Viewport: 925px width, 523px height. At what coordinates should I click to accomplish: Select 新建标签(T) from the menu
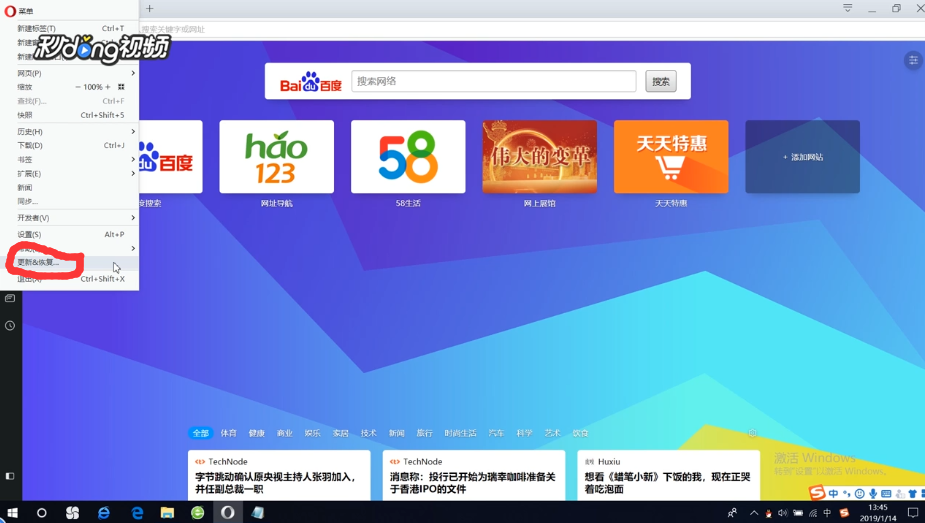(x=70, y=28)
